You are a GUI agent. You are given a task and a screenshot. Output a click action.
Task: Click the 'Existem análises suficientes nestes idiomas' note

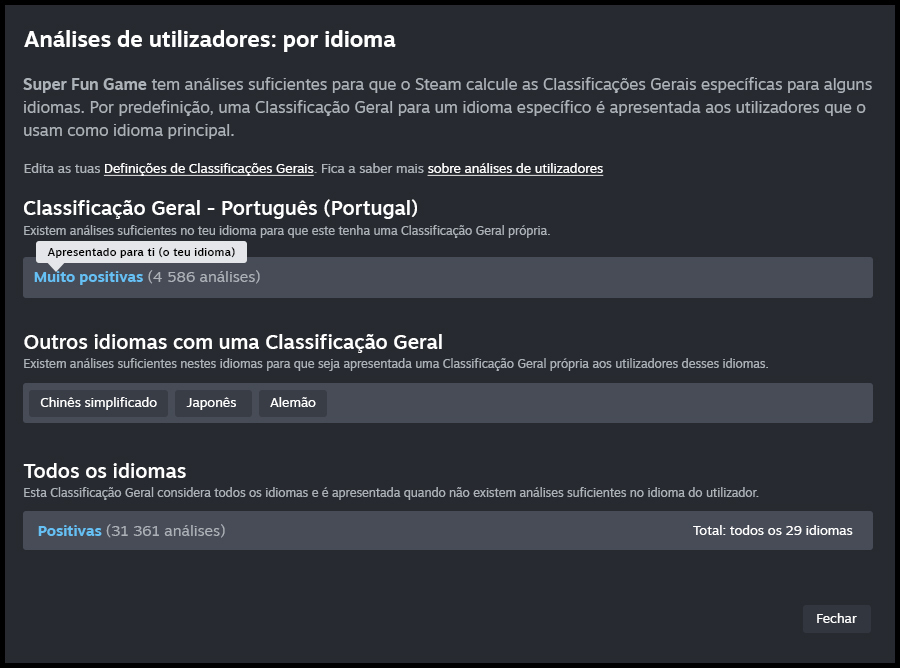pos(396,364)
